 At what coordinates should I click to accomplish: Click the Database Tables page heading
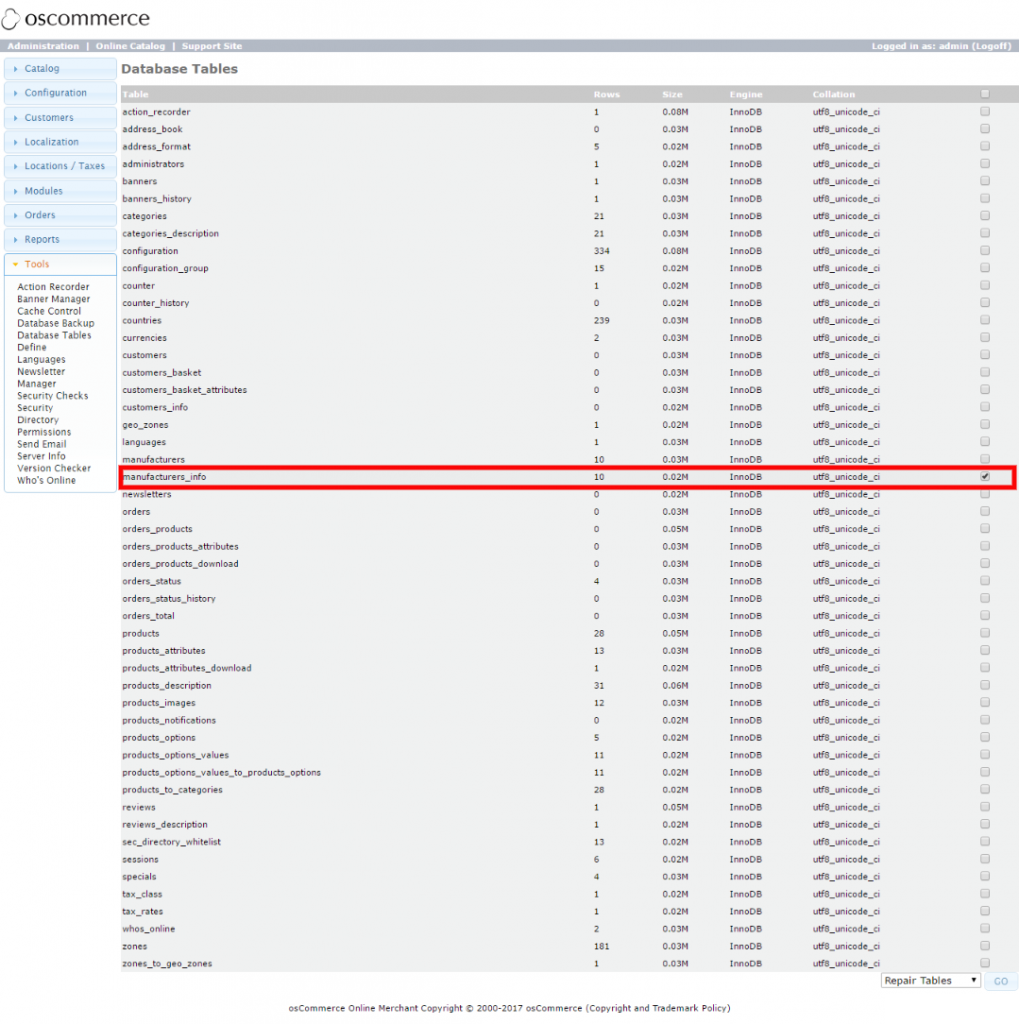click(x=180, y=69)
